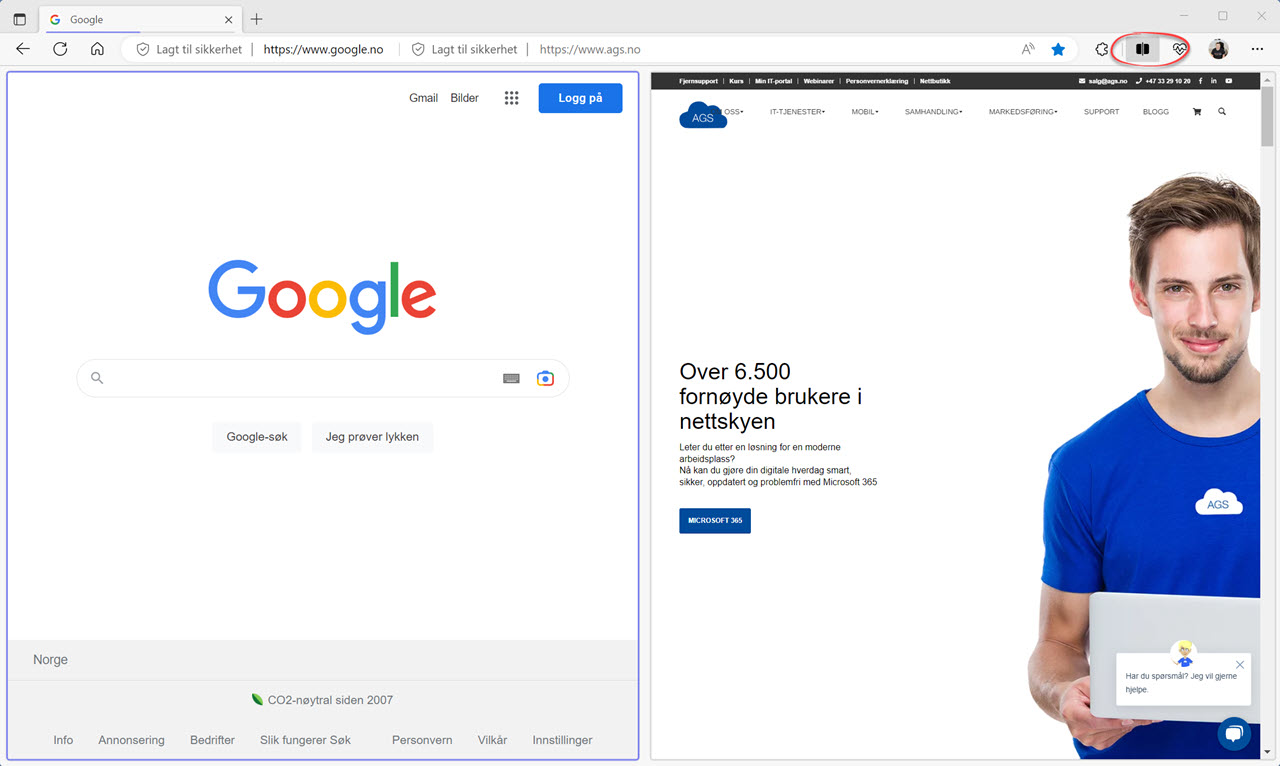Viewport: 1280px width, 766px height.
Task: Open the AGS shopping cart icon
Action: [1197, 112]
